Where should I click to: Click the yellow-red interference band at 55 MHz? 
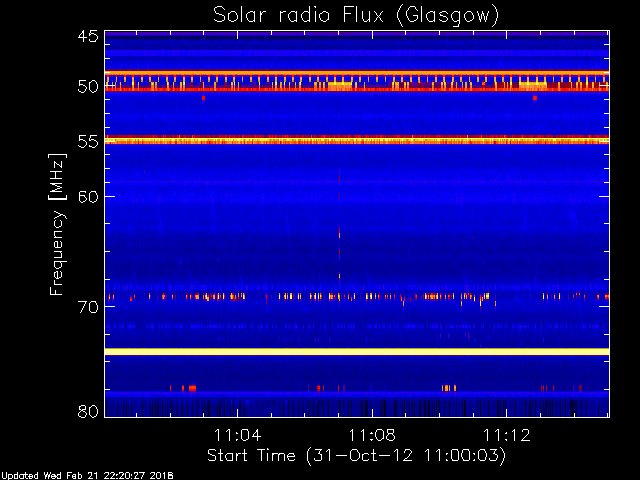(x=357, y=140)
